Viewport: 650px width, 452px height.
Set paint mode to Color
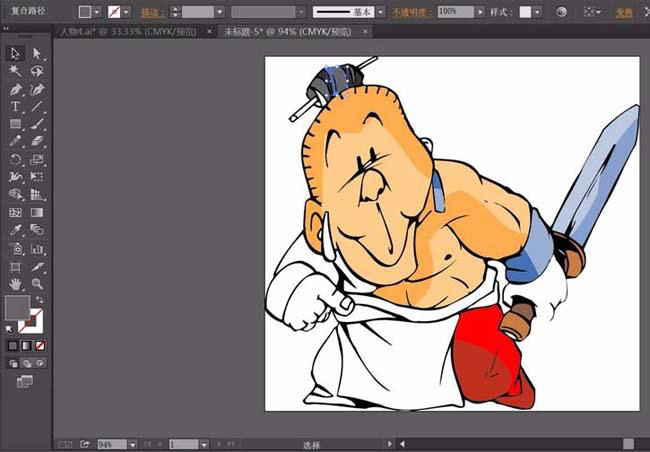13,345
